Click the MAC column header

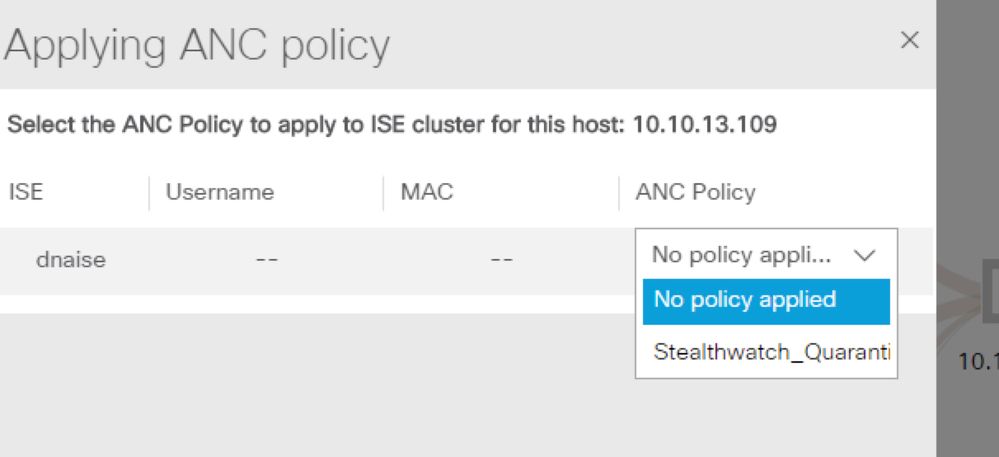point(427,192)
